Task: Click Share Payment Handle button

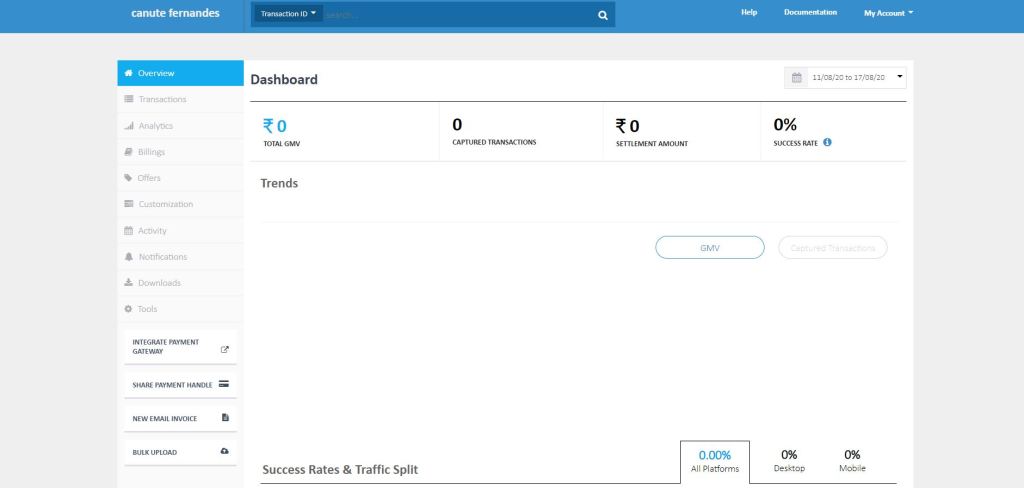Action: (x=180, y=385)
